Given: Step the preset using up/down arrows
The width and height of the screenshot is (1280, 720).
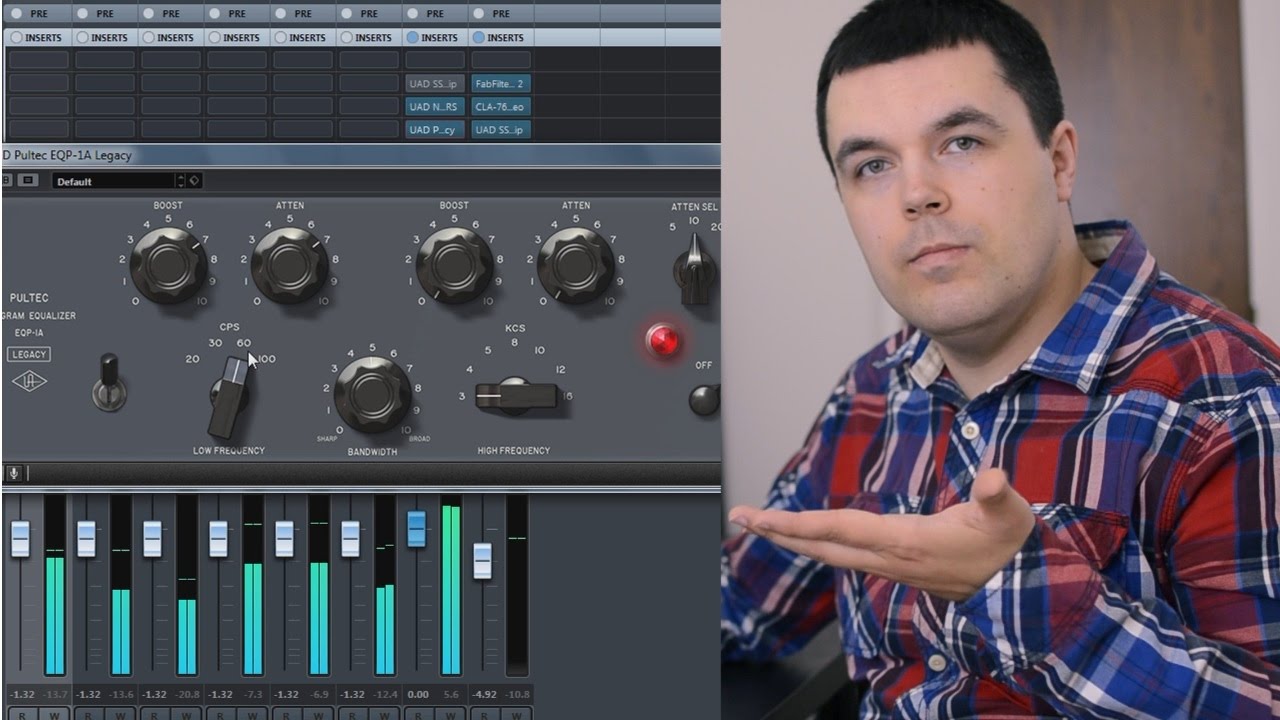Looking at the screenshot, I should point(181,181).
